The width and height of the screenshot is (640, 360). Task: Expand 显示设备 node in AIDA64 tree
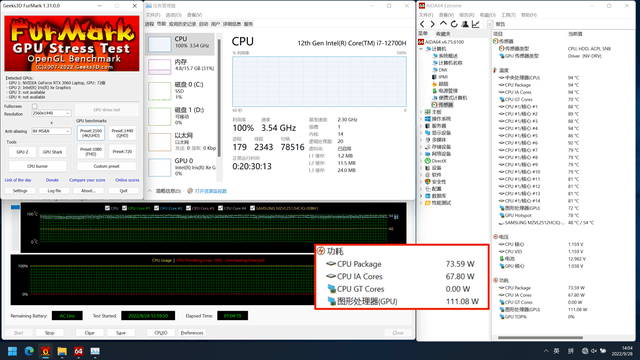point(421,133)
